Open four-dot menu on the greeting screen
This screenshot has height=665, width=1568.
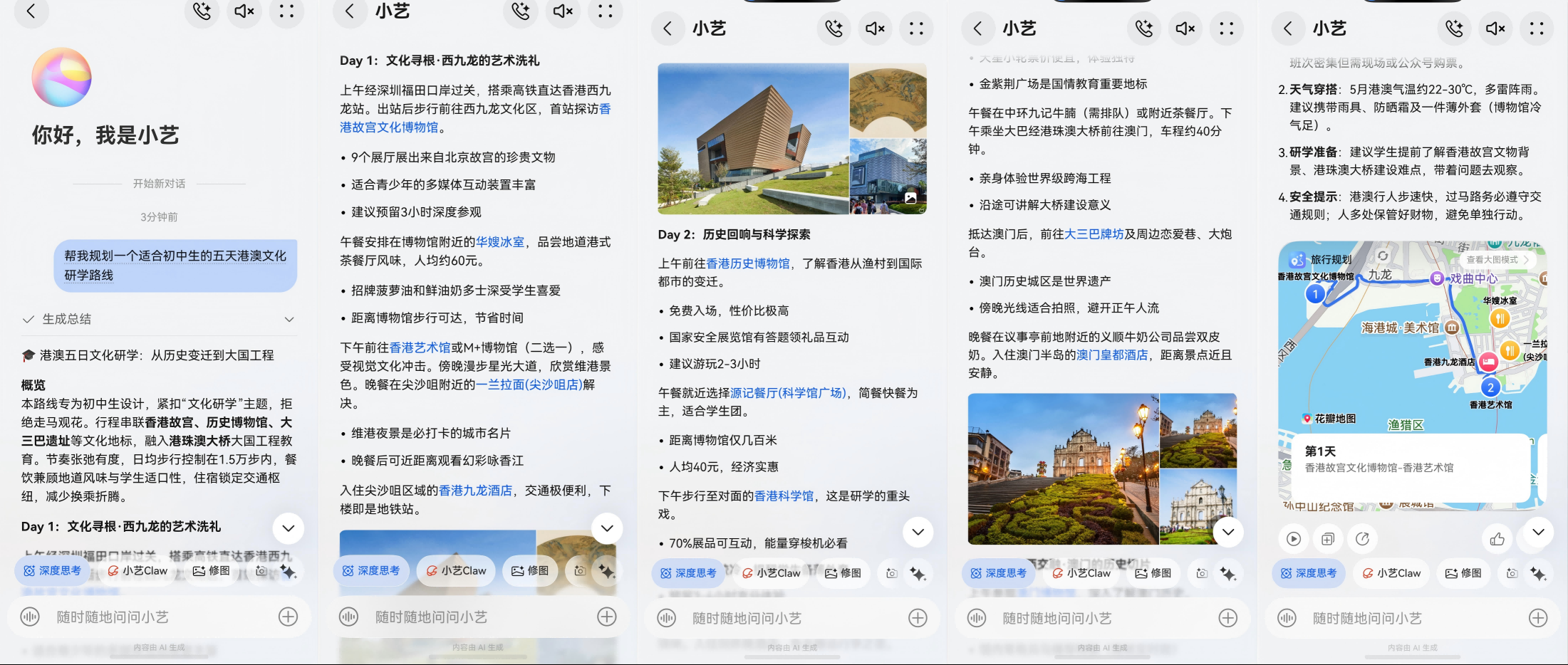286,11
